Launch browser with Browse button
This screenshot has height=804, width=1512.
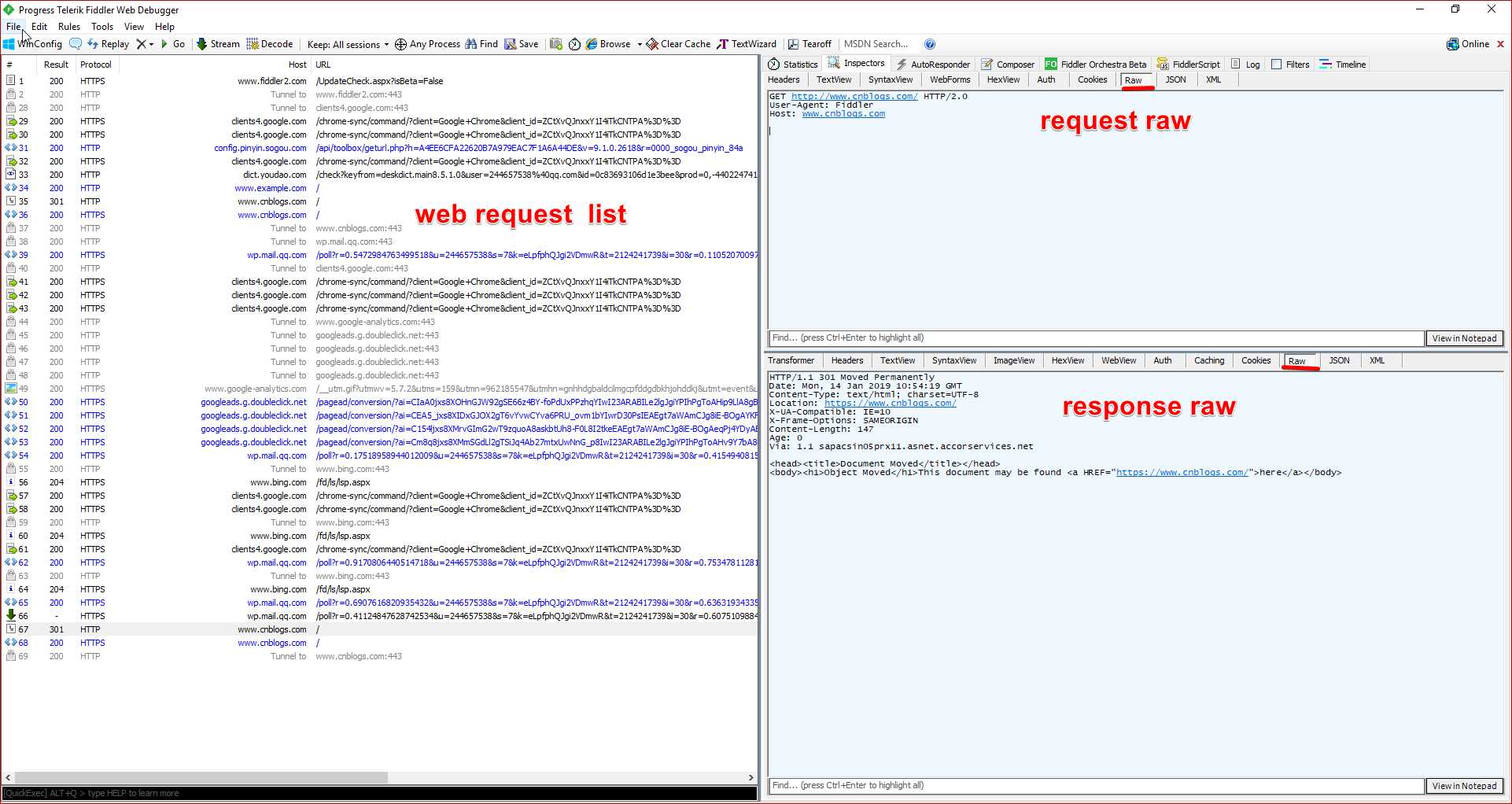[608, 44]
